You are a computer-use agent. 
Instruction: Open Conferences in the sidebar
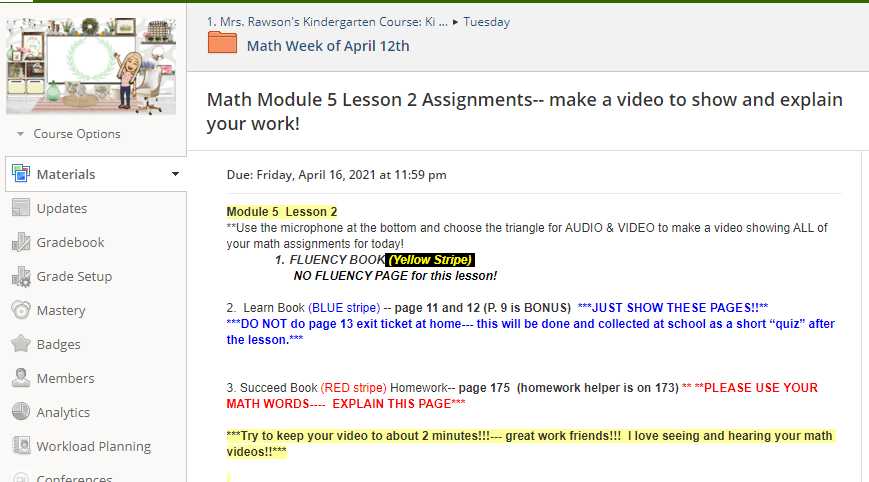tap(74, 478)
